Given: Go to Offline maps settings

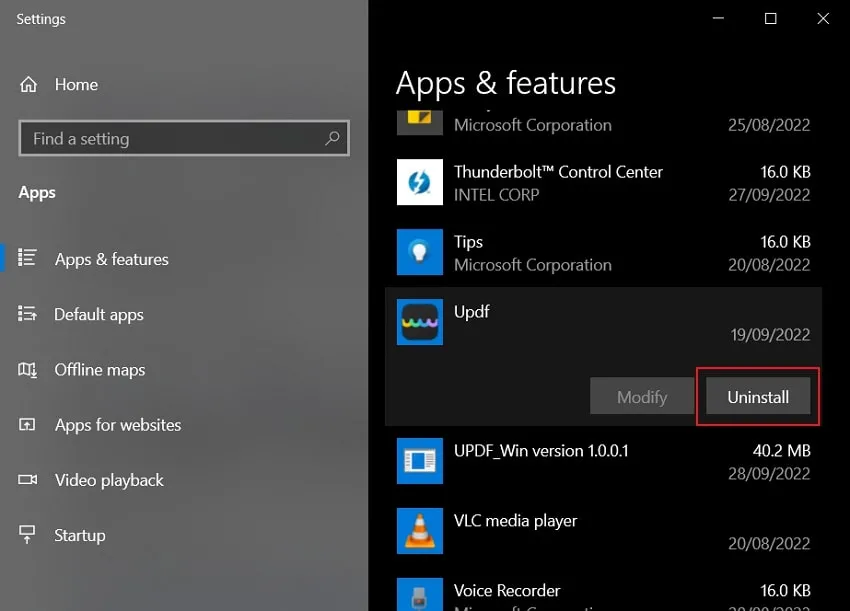Looking at the screenshot, I should [100, 370].
